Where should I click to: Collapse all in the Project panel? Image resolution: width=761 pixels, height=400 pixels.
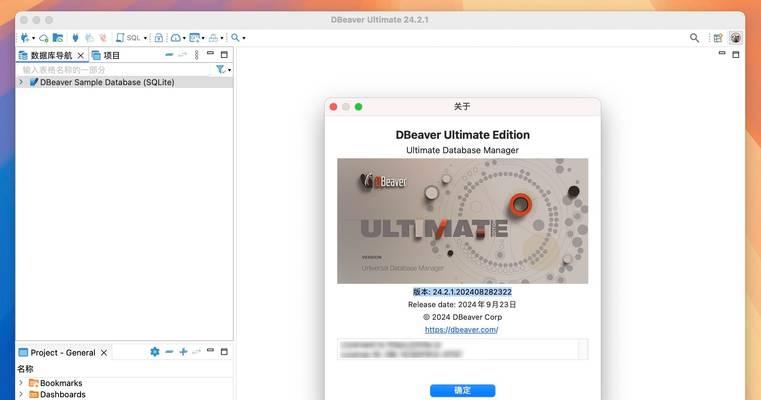coord(169,352)
